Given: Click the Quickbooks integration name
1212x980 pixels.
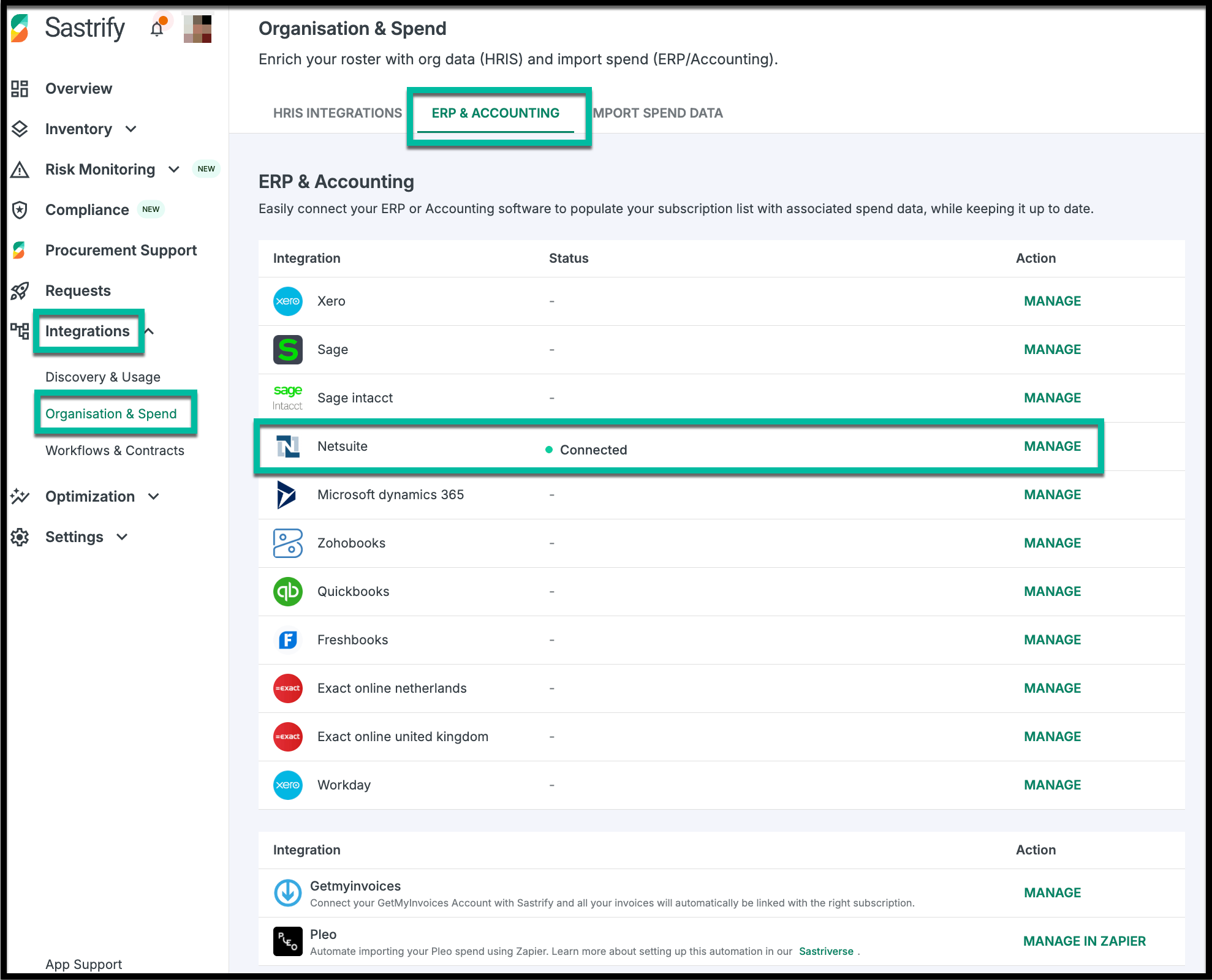Looking at the screenshot, I should pyautogui.click(x=354, y=592).
